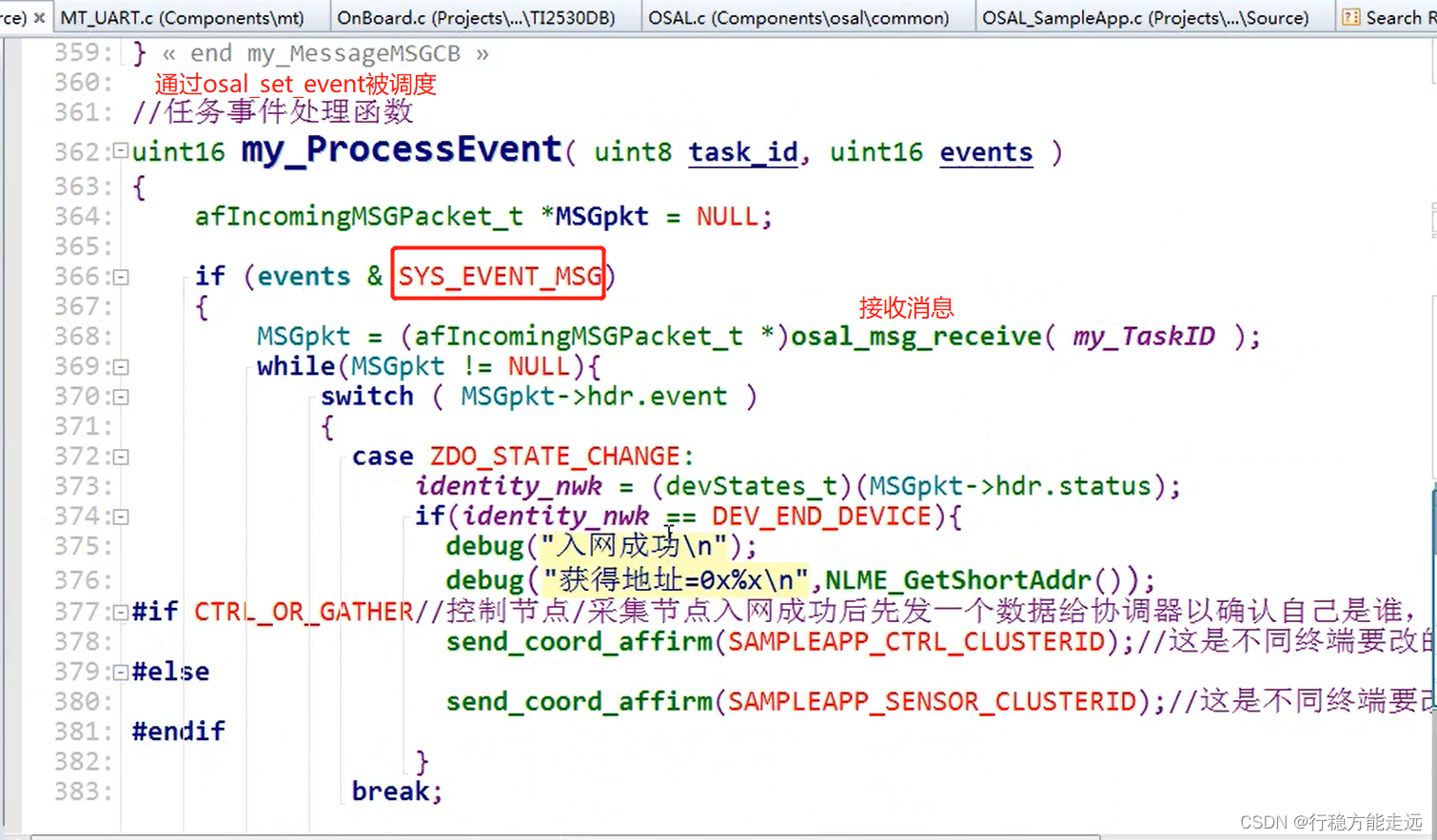1437x840 pixels.
Task: Click afIncomingMSGPacket_t type on line 364
Action: [x=359, y=217]
